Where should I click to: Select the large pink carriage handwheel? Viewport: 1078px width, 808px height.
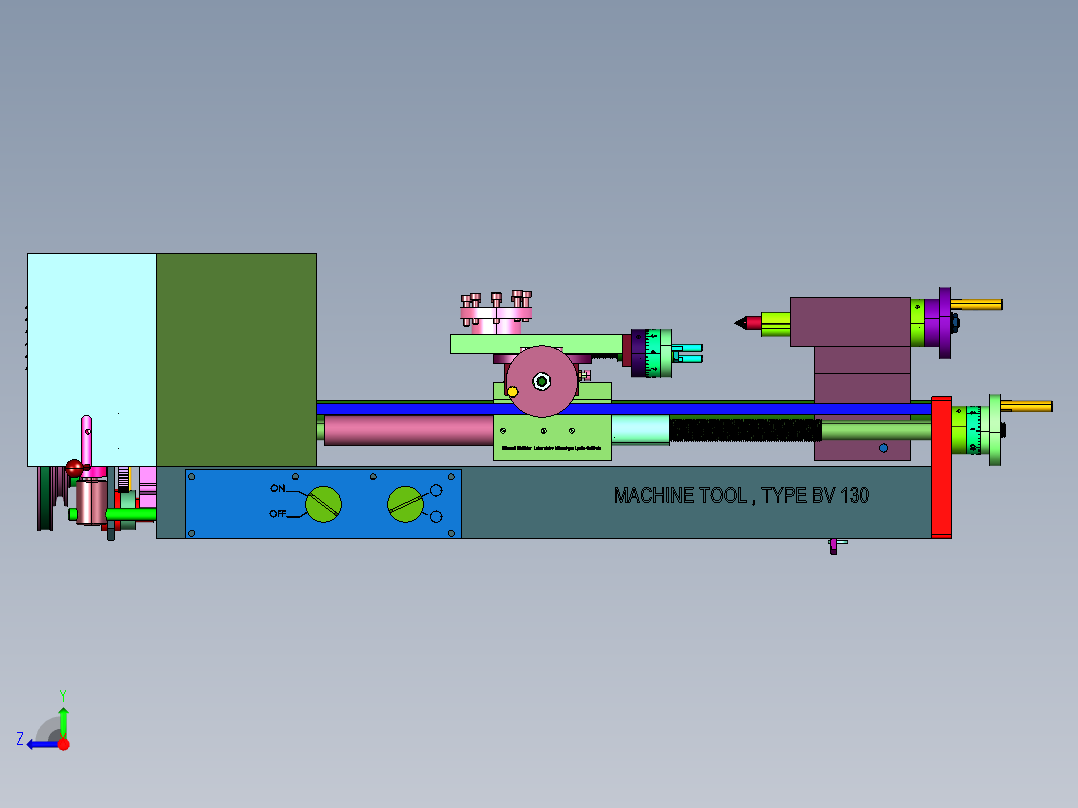pyautogui.click(x=542, y=382)
